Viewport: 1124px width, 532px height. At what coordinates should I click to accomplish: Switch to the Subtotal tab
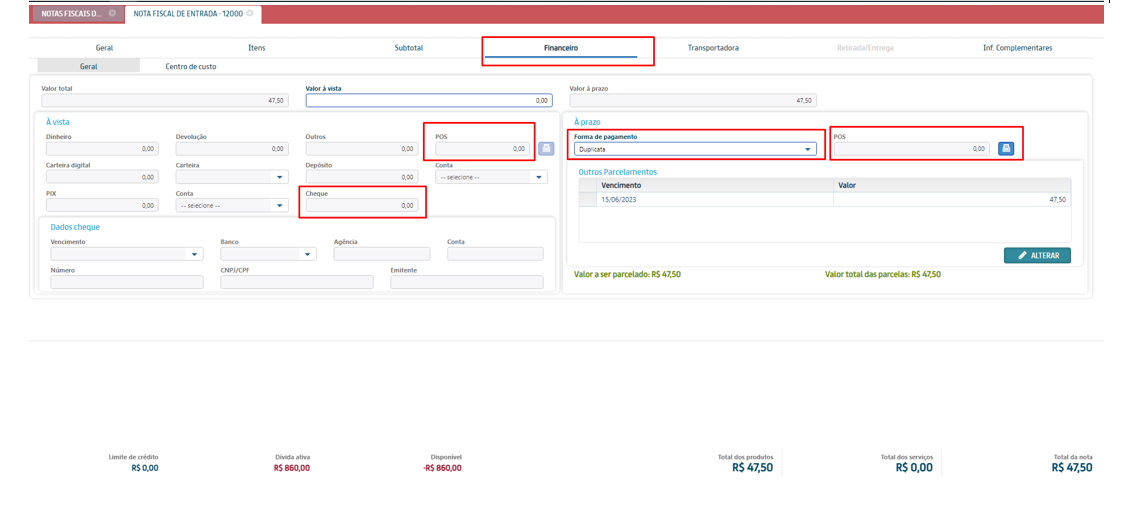pyautogui.click(x=409, y=48)
